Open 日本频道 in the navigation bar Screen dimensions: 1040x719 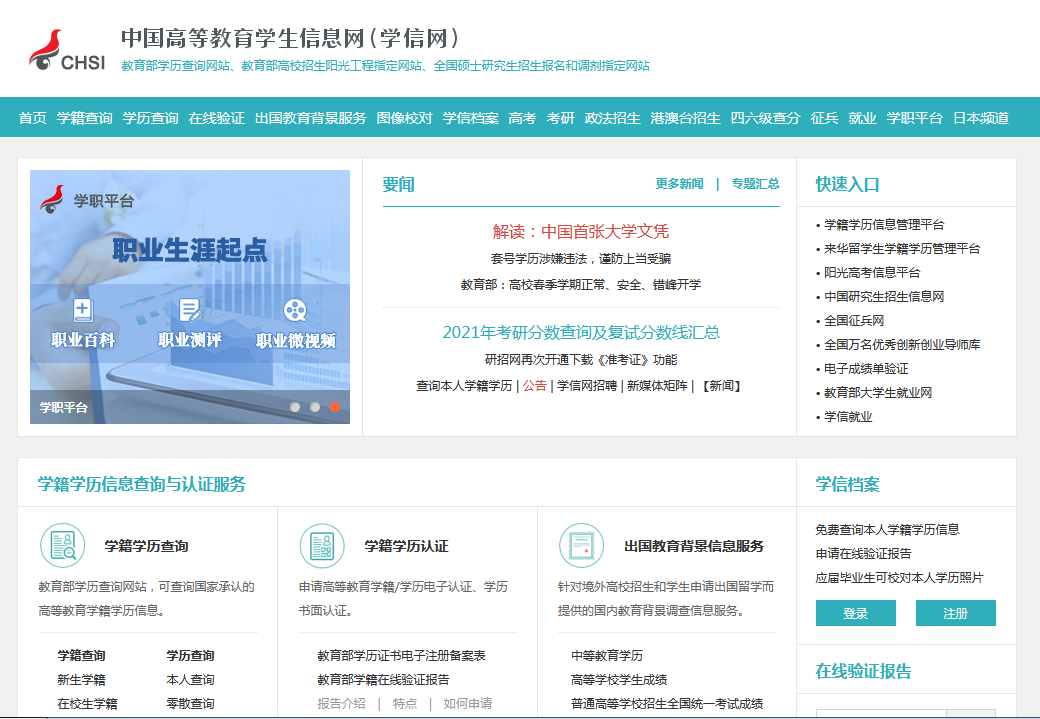click(x=981, y=118)
